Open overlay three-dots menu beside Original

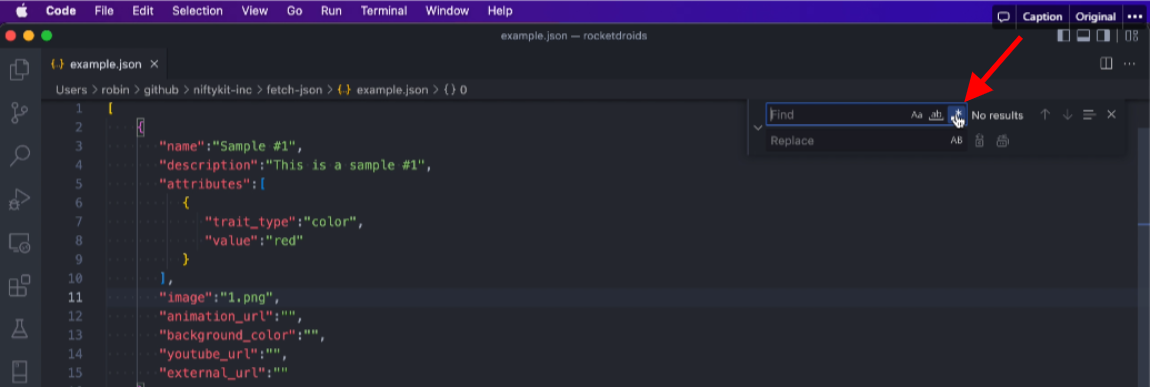pos(1134,17)
